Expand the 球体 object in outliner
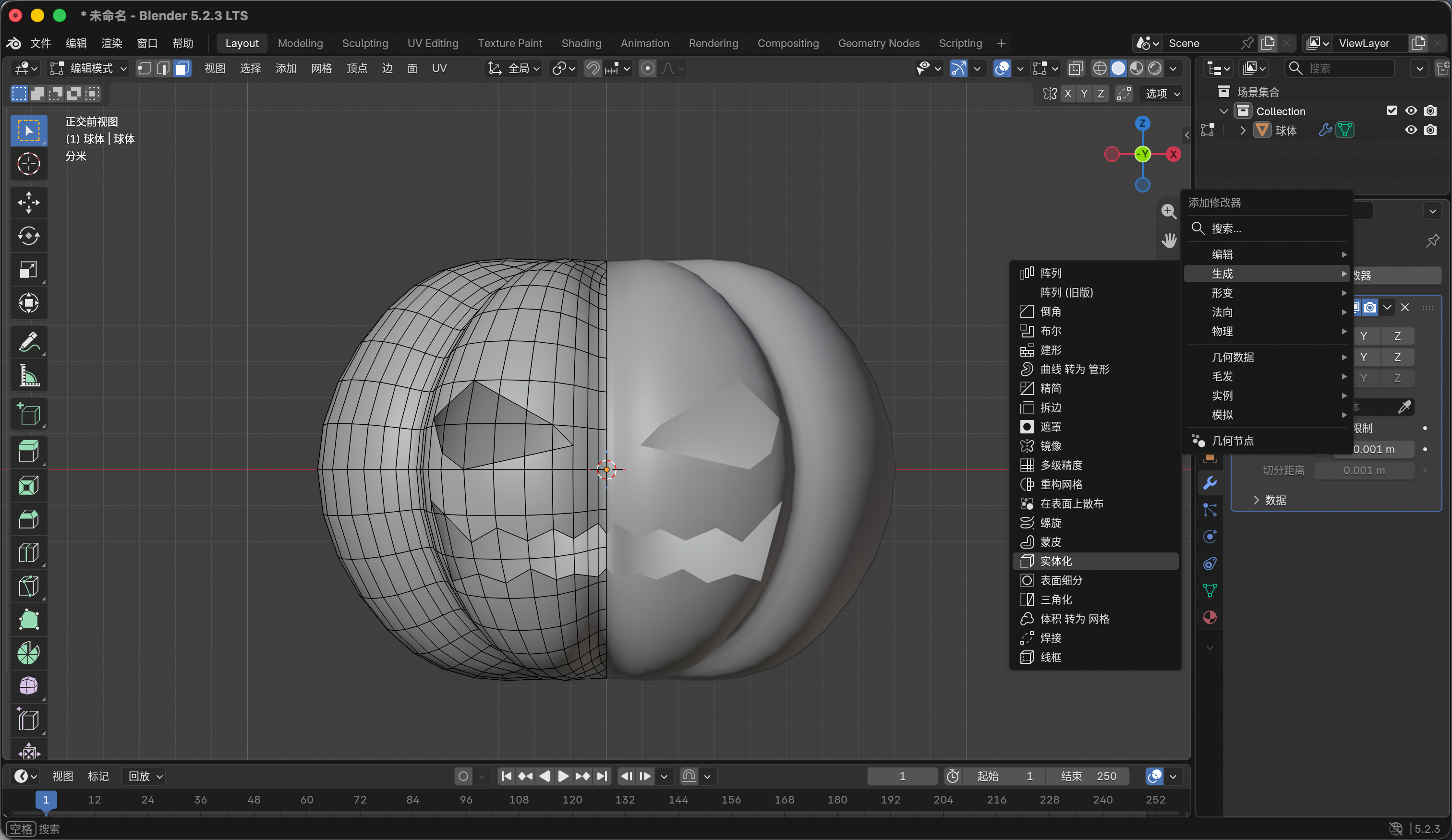Screen dimensions: 1452x840 (1243, 130)
